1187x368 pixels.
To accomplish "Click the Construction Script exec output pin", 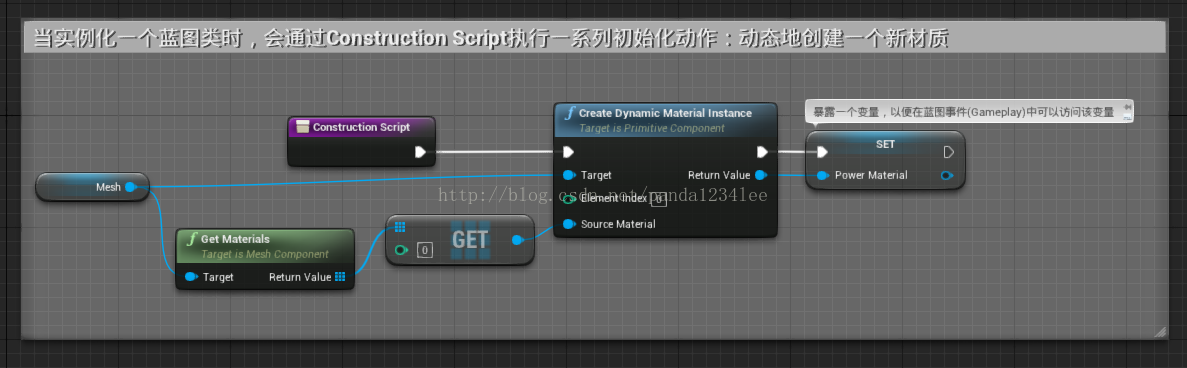I will click(x=421, y=152).
